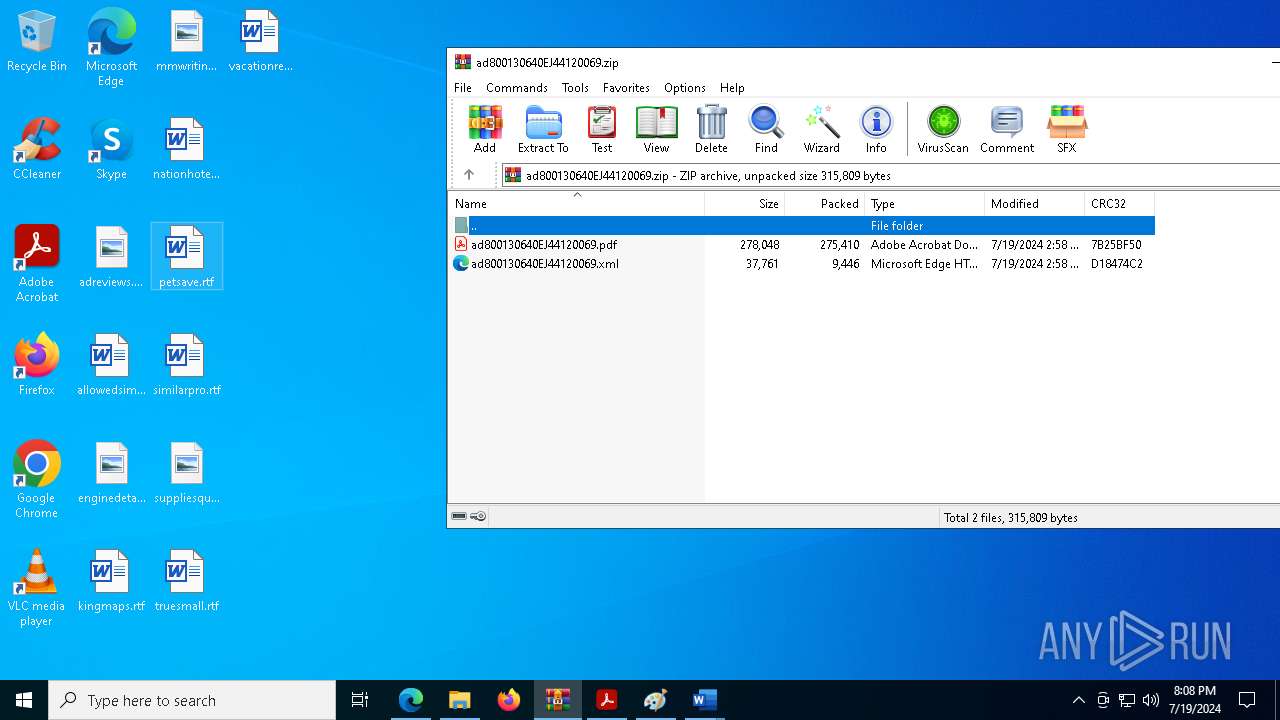Select Adobe Acrobat desktop shortcut
This screenshot has width=1280, height=720.
click(x=37, y=264)
